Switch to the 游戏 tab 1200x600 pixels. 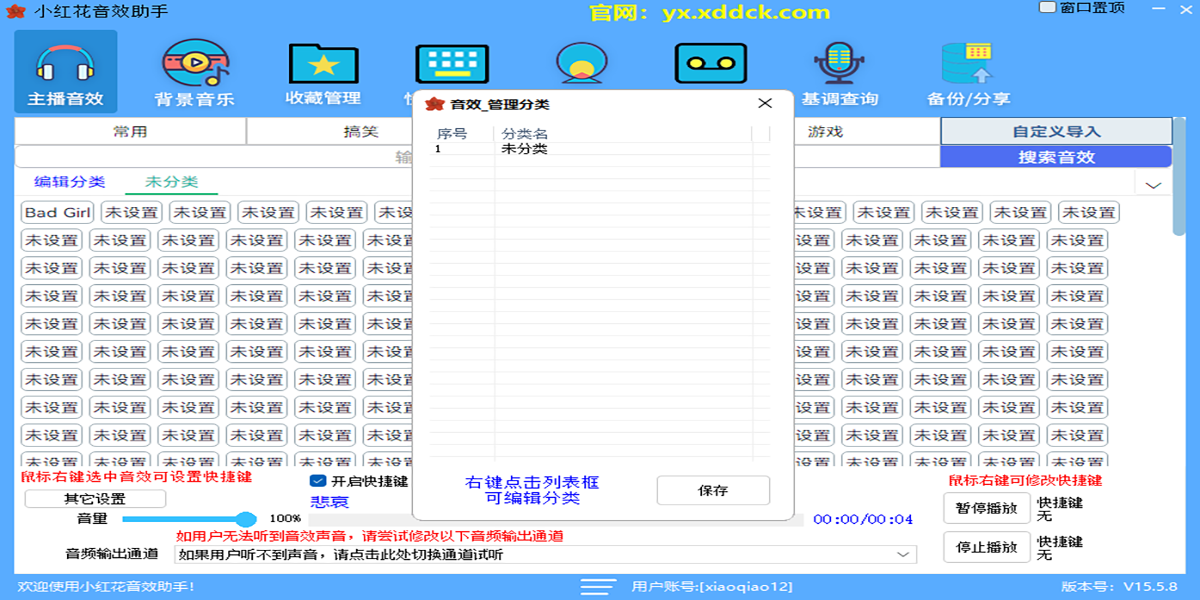tap(826, 131)
